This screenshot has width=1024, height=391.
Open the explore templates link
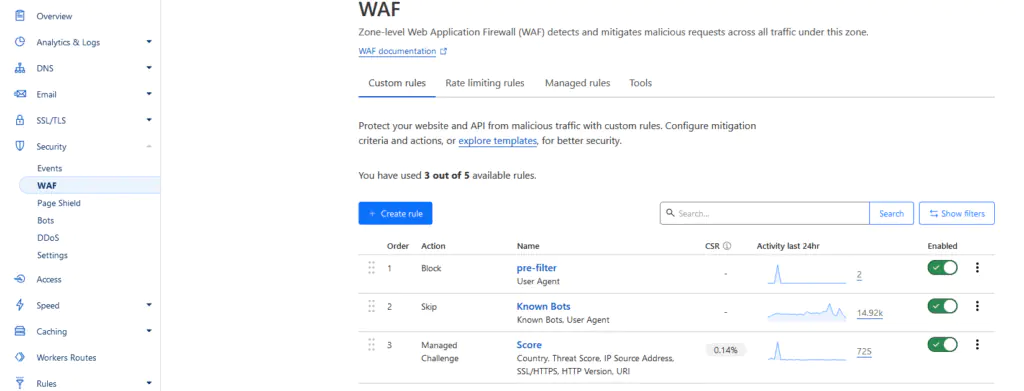pos(498,141)
